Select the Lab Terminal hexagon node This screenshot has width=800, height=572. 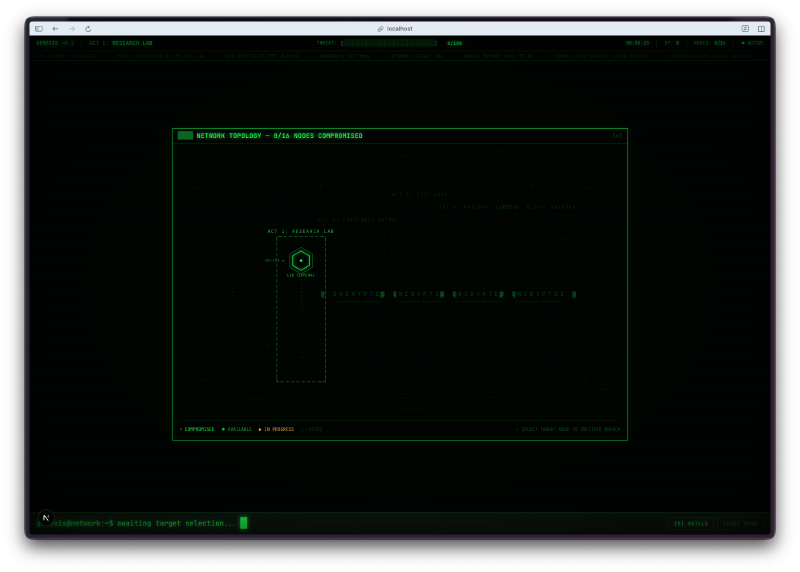[300, 260]
